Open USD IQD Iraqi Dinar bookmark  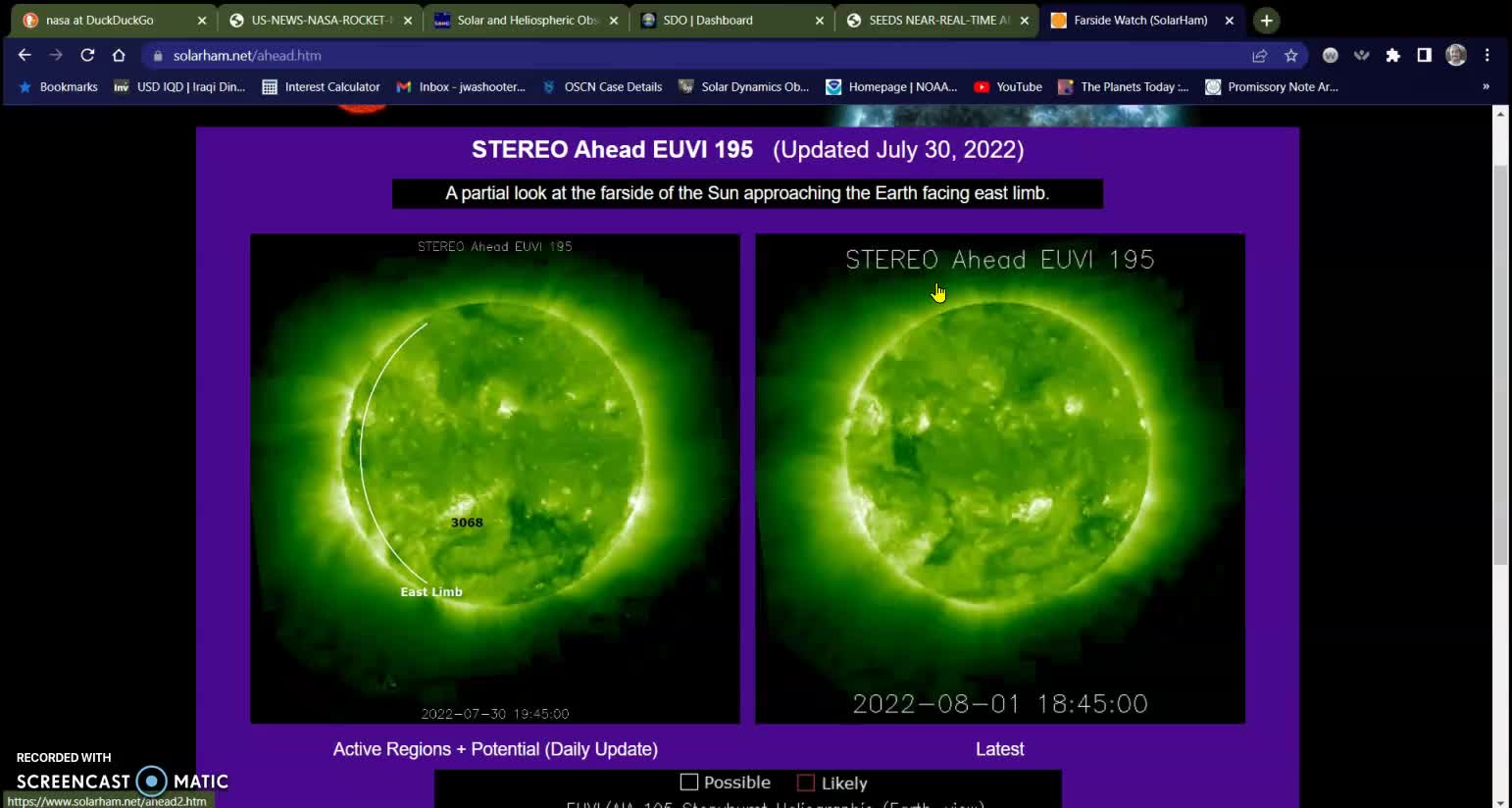[179, 87]
